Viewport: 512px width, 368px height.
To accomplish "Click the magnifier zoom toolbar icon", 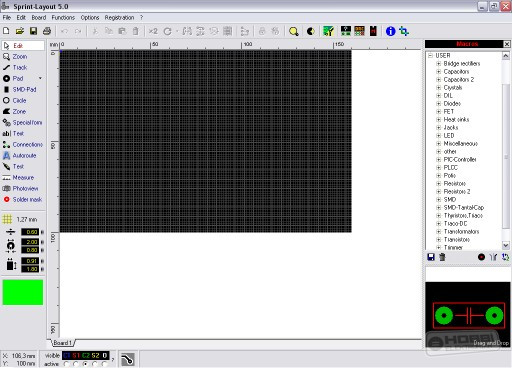I will pyautogui.click(x=294, y=31).
